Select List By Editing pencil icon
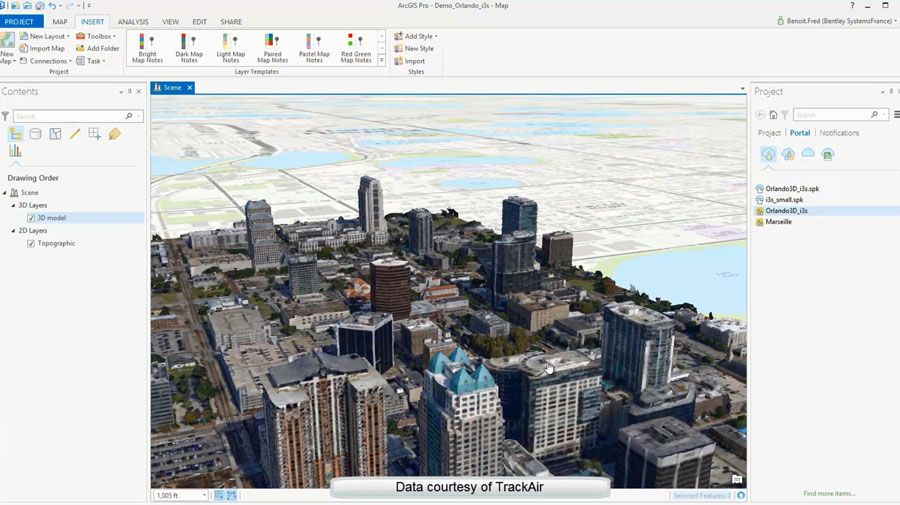The width and height of the screenshot is (900, 505). (75, 134)
